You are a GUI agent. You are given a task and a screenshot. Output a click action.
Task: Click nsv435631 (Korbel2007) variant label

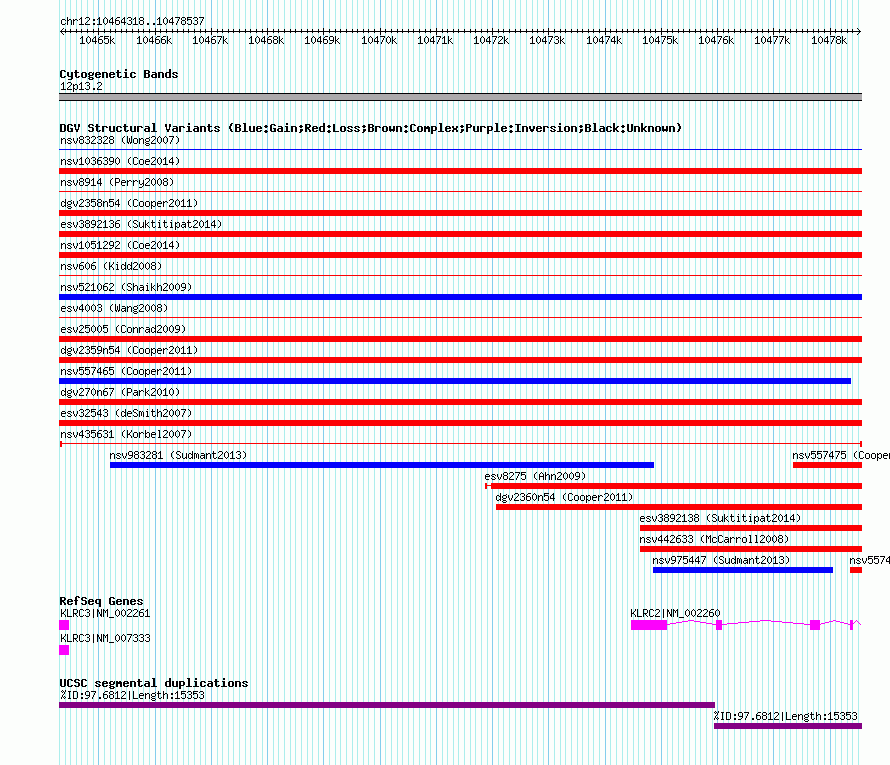(126, 434)
